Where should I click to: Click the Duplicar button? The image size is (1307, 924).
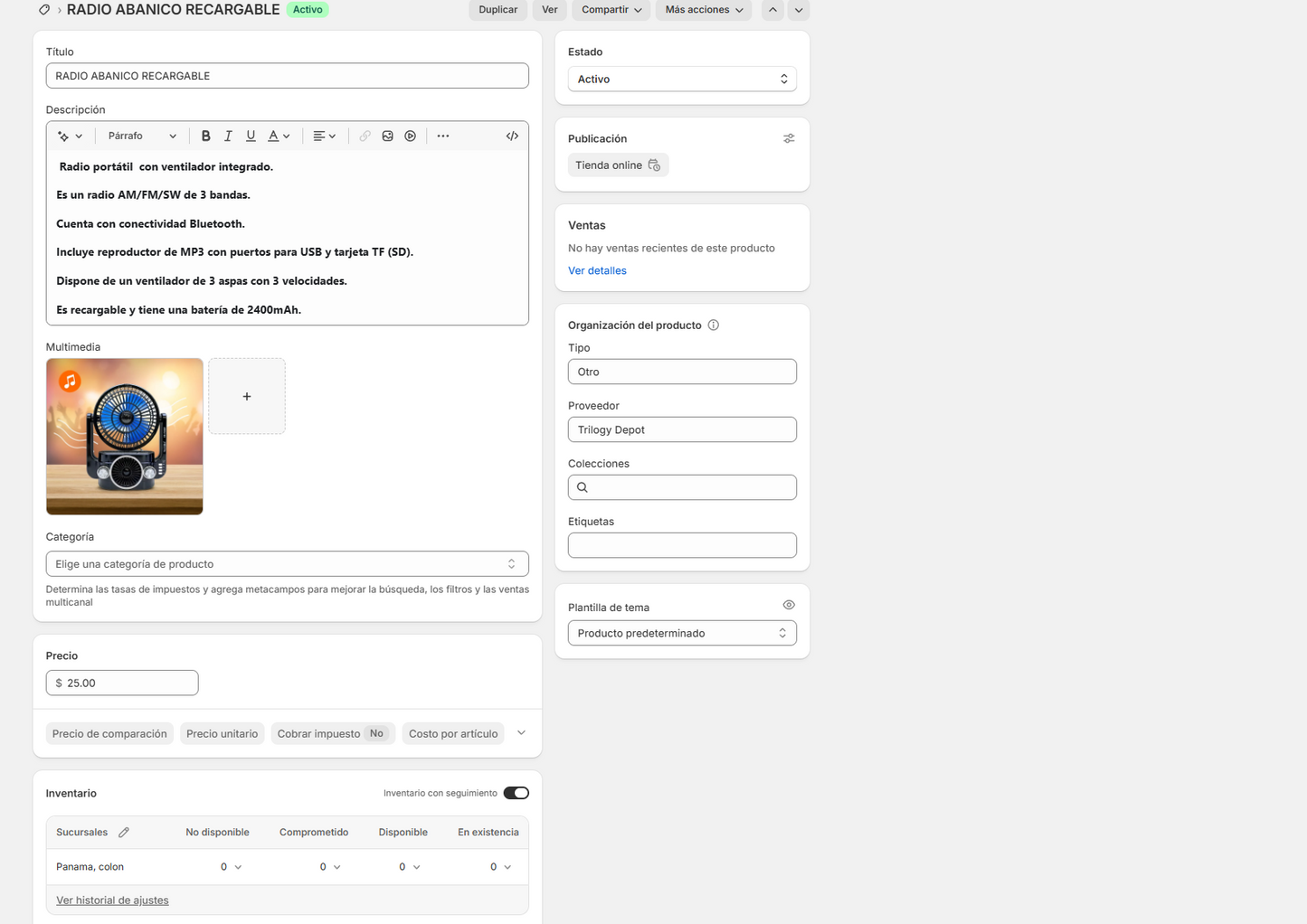coord(498,10)
